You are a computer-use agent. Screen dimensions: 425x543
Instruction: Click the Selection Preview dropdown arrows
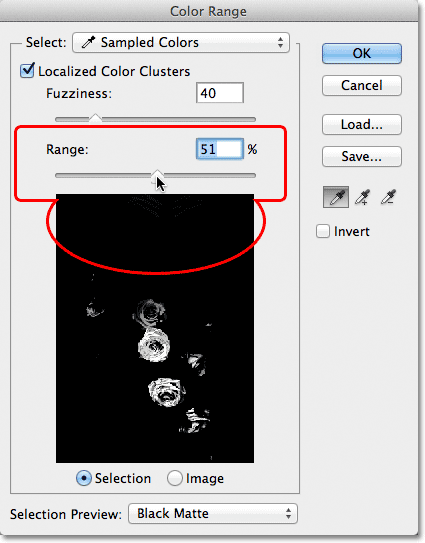click(288, 513)
